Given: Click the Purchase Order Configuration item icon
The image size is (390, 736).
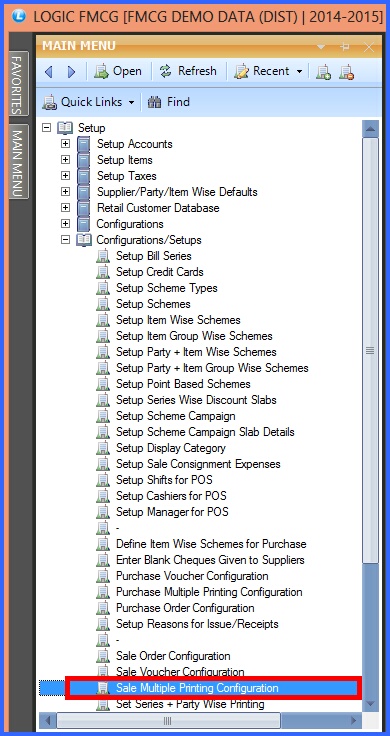Looking at the screenshot, I should click(103, 608).
